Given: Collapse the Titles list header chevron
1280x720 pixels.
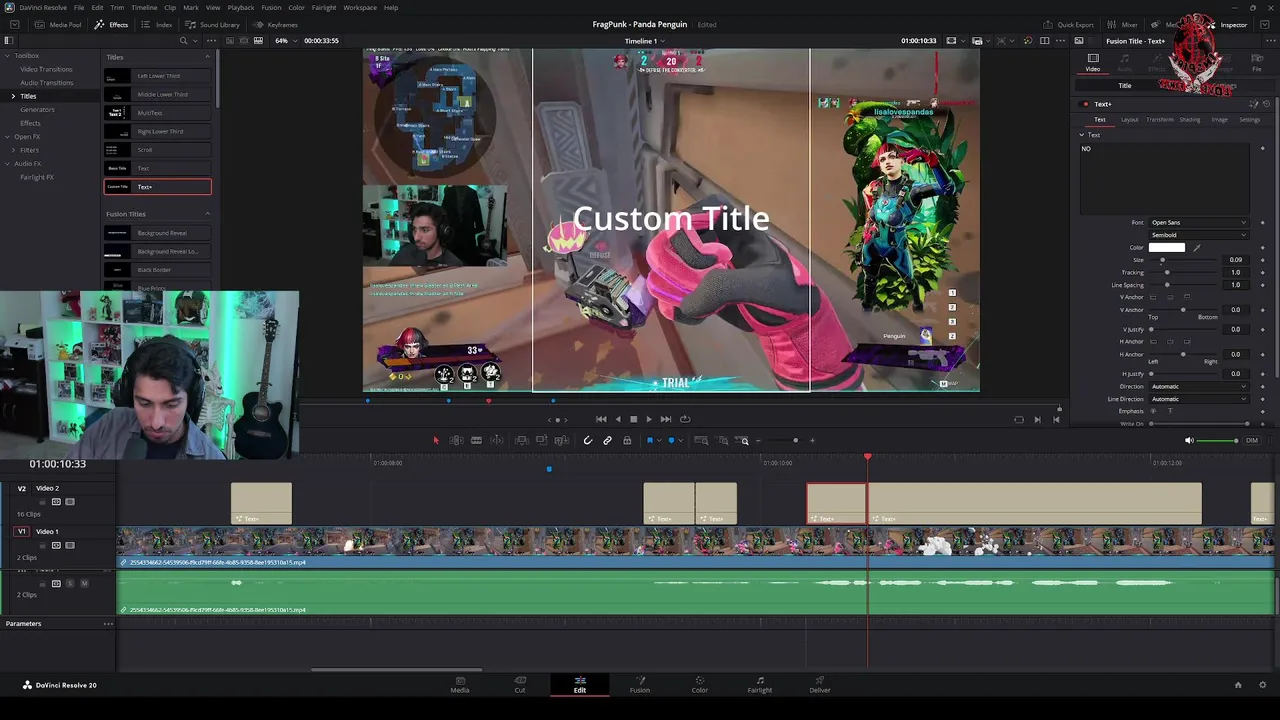Looking at the screenshot, I should pos(207,57).
